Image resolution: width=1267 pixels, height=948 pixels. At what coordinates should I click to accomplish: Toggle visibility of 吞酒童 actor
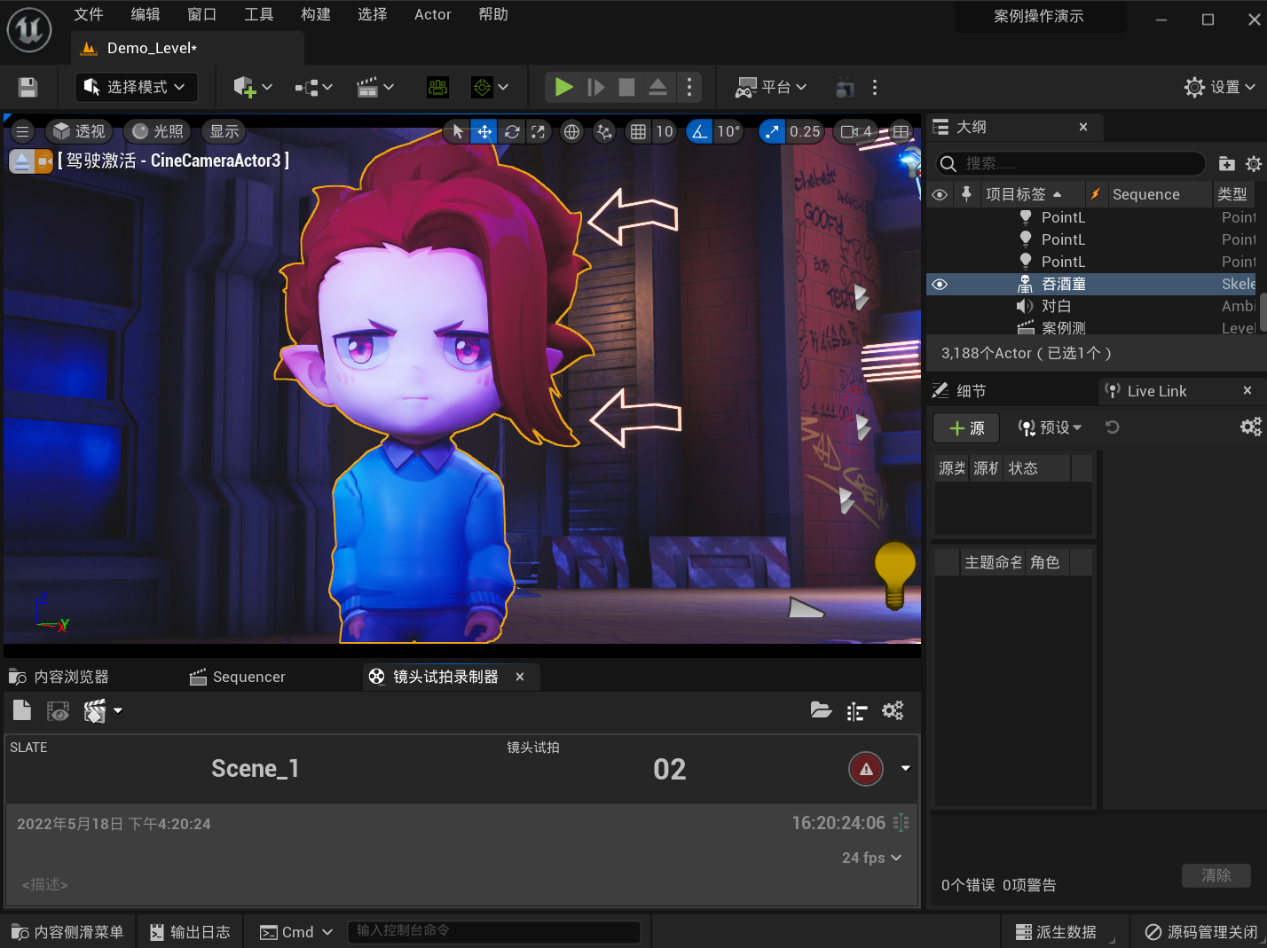pos(940,284)
